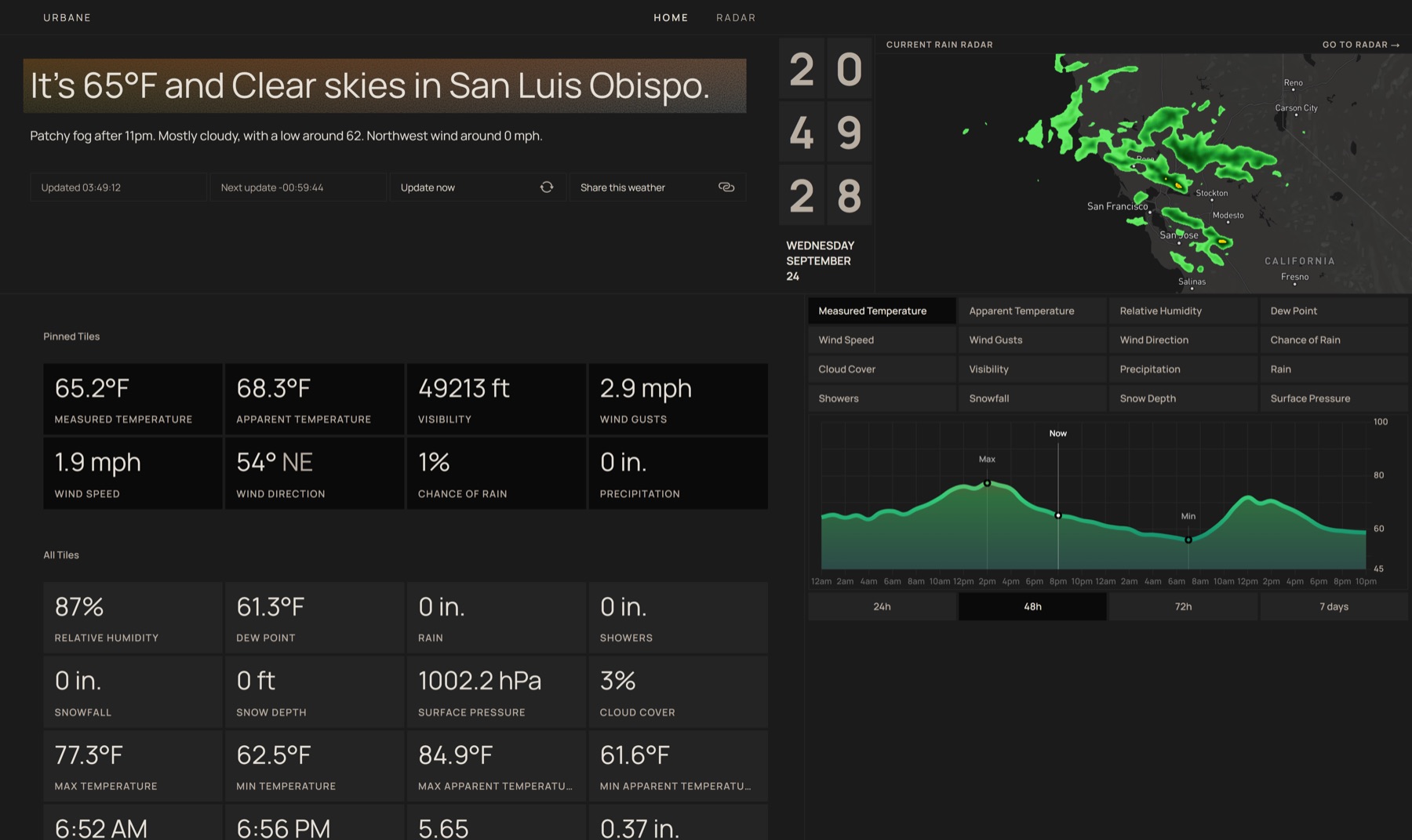Viewport: 1412px width, 840px height.
Task: Set chart range to 7 days
Action: click(1334, 606)
